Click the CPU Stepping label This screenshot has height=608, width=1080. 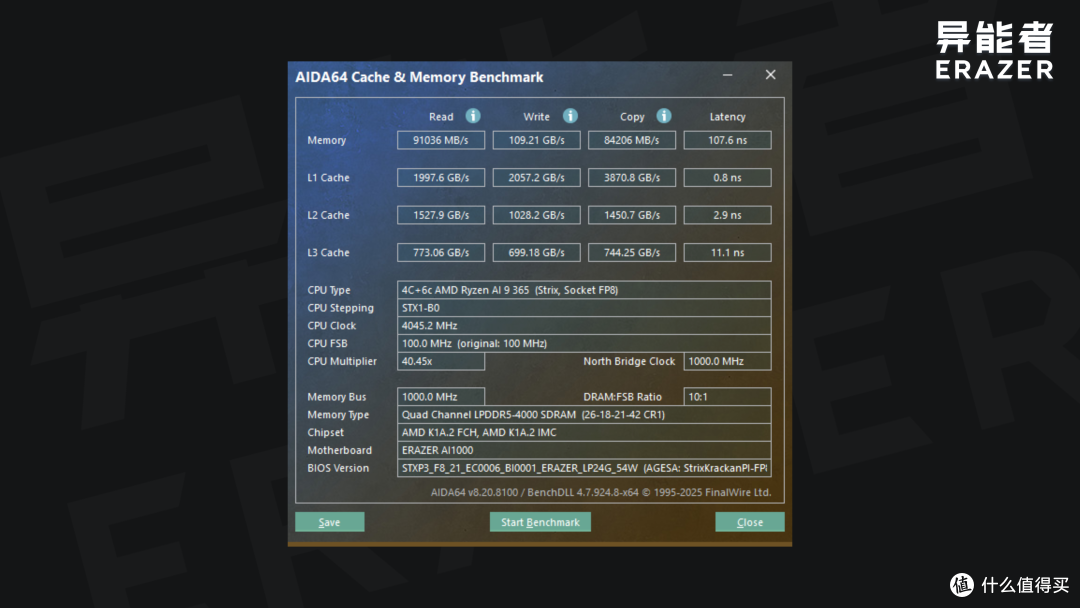340,308
